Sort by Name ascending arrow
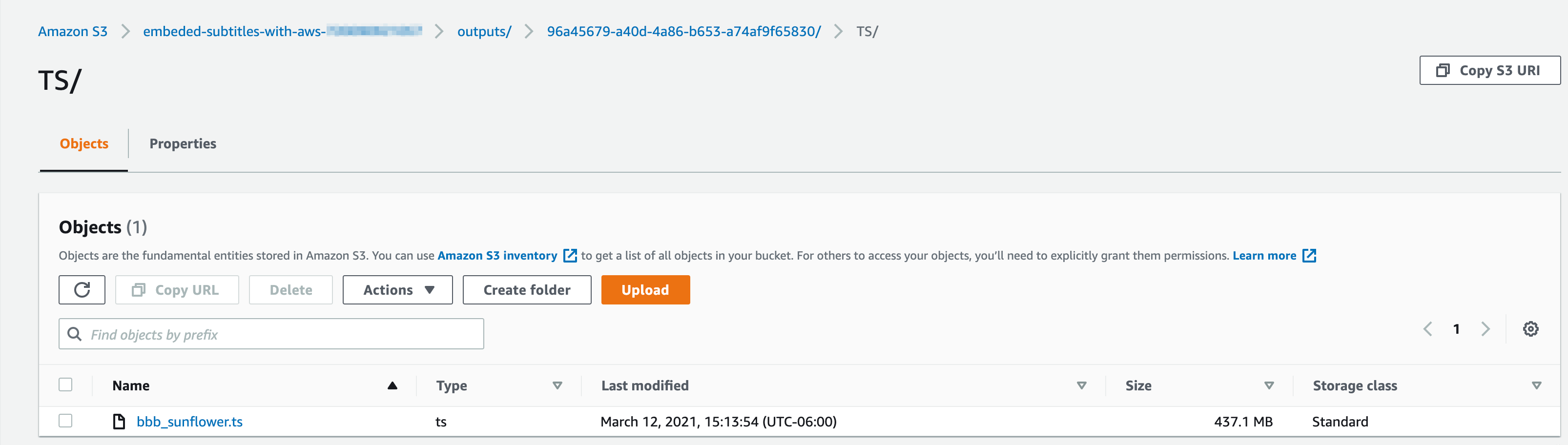 pos(392,386)
